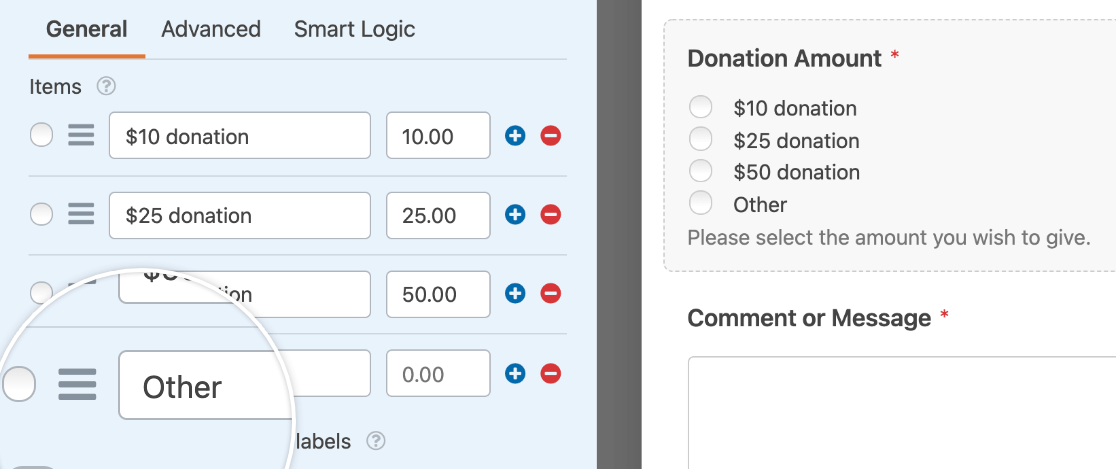
Task: Set $25 donation as default choice
Action: tap(41, 214)
